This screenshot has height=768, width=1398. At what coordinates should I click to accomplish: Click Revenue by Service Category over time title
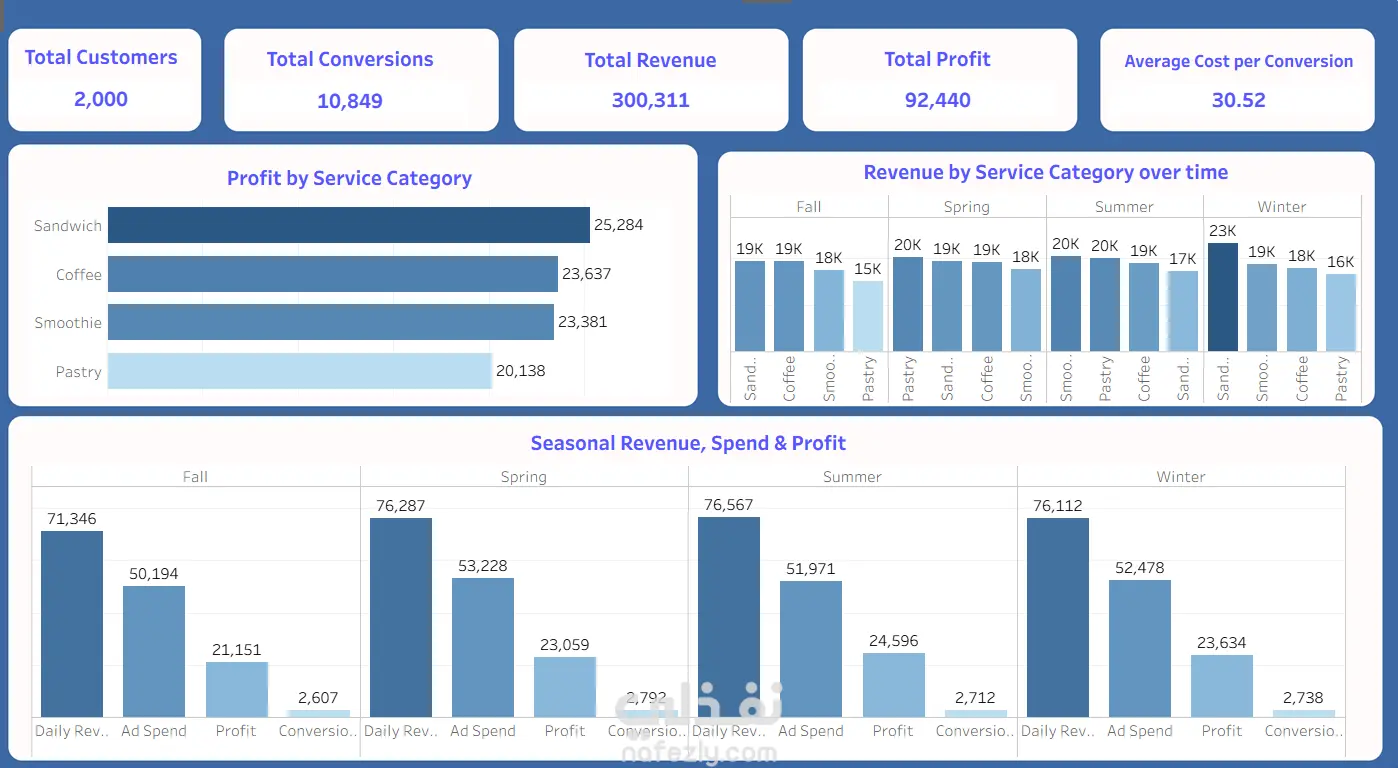click(x=1046, y=172)
